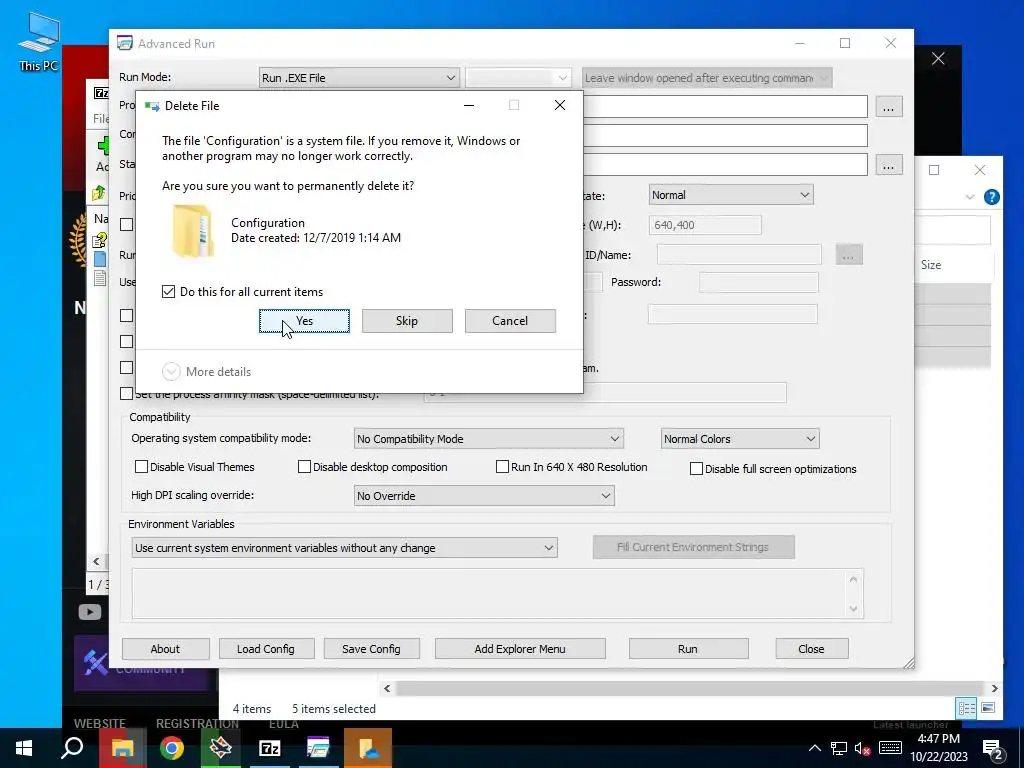Click the Explorer horizontal scrollbar track
The height and width of the screenshot is (768, 1024).
click(690, 688)
